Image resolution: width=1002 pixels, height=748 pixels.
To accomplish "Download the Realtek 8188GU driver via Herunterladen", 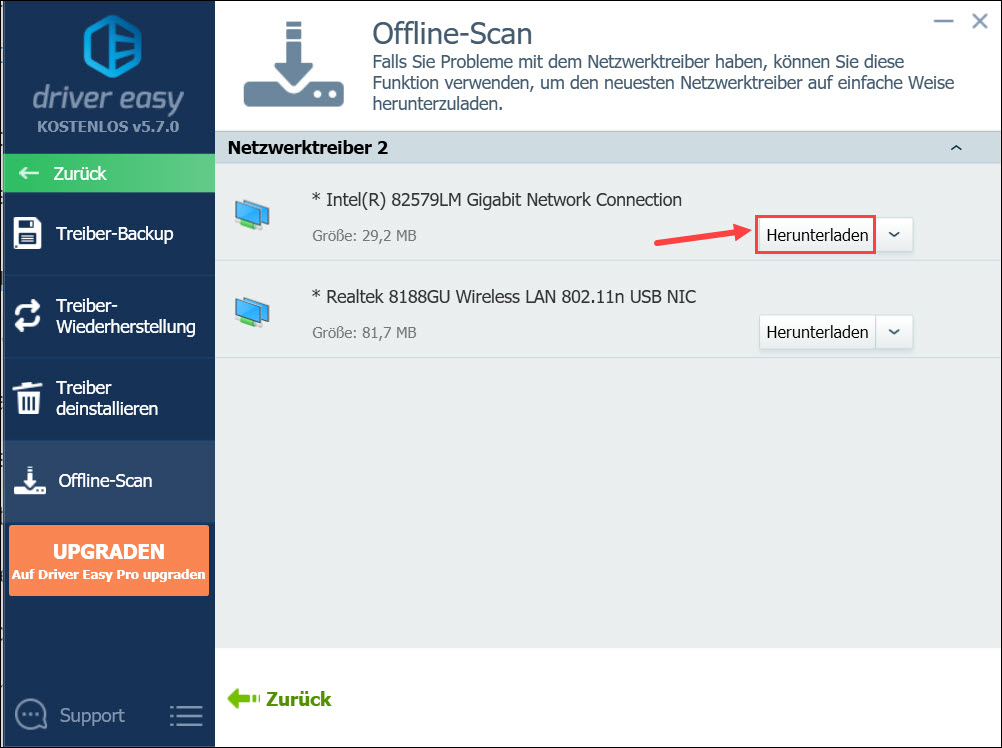I will 817,332.
